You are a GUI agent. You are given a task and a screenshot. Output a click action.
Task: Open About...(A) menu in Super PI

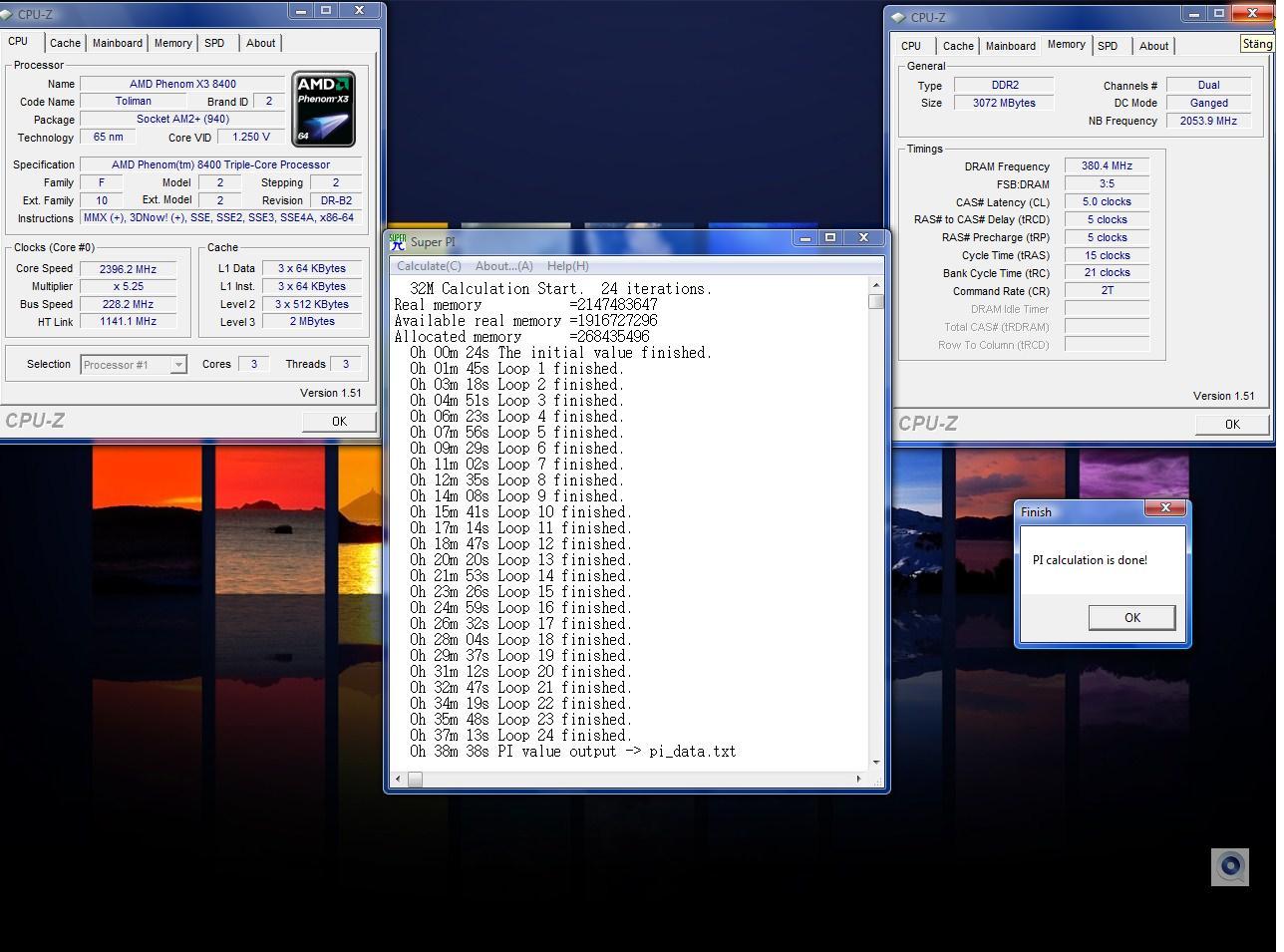point(504,266)
